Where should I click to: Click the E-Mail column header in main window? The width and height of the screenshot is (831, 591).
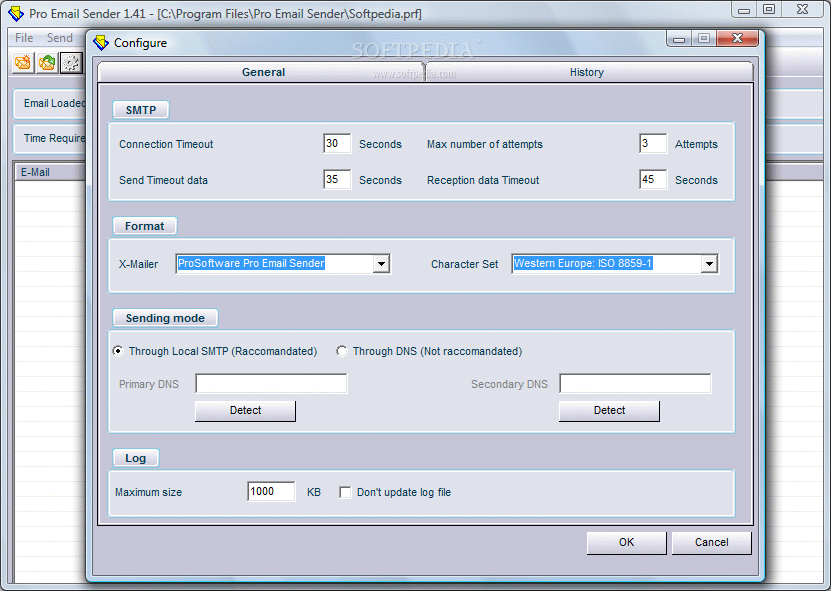click(50, 172)
